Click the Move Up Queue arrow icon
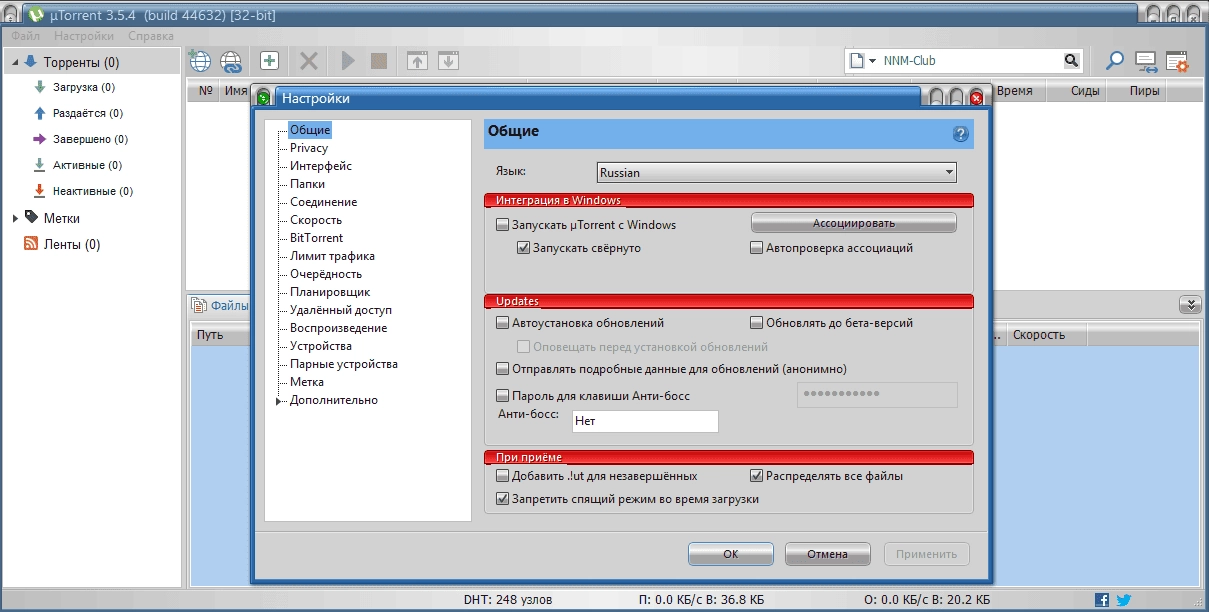The width and height of the screenshot is (1209, 612). tap(418, 61)
